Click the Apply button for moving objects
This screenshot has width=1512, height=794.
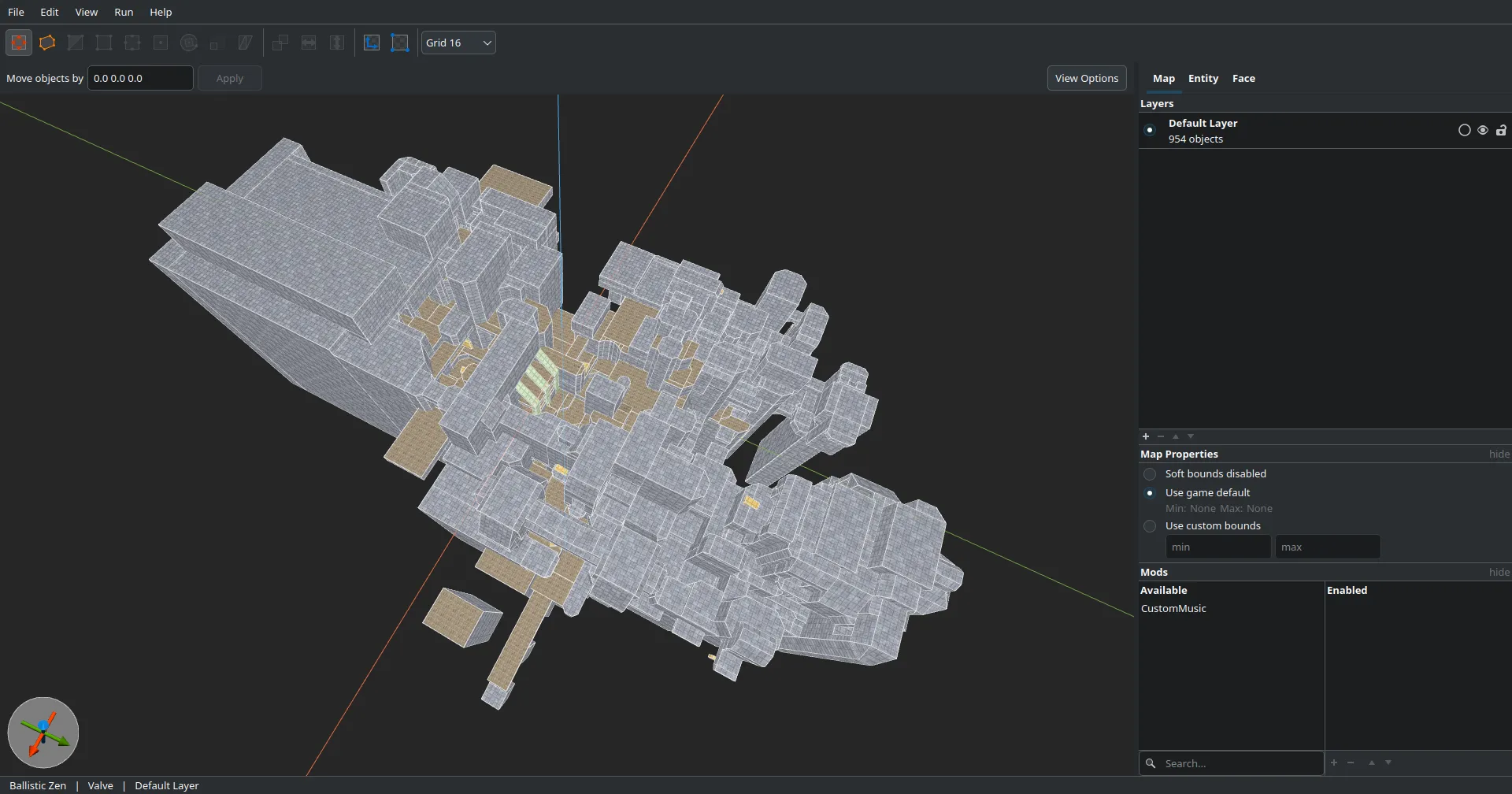pos(229,78)
